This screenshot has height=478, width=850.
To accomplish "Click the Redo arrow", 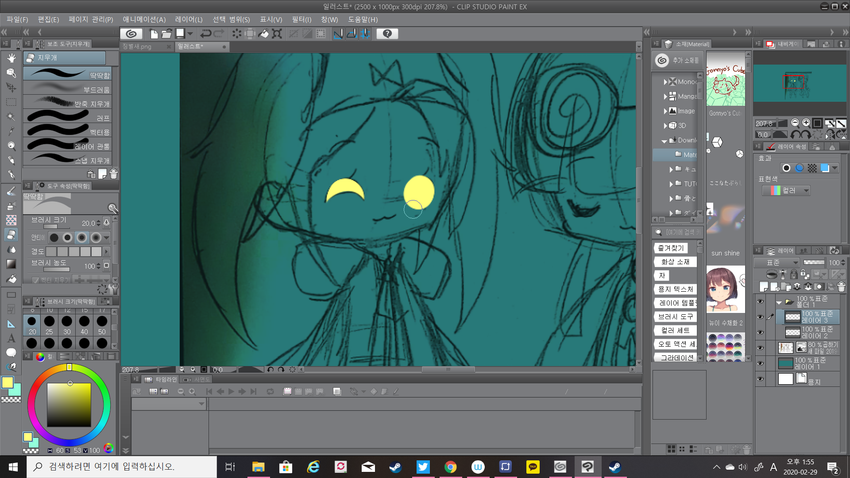I will coord(218,34).
